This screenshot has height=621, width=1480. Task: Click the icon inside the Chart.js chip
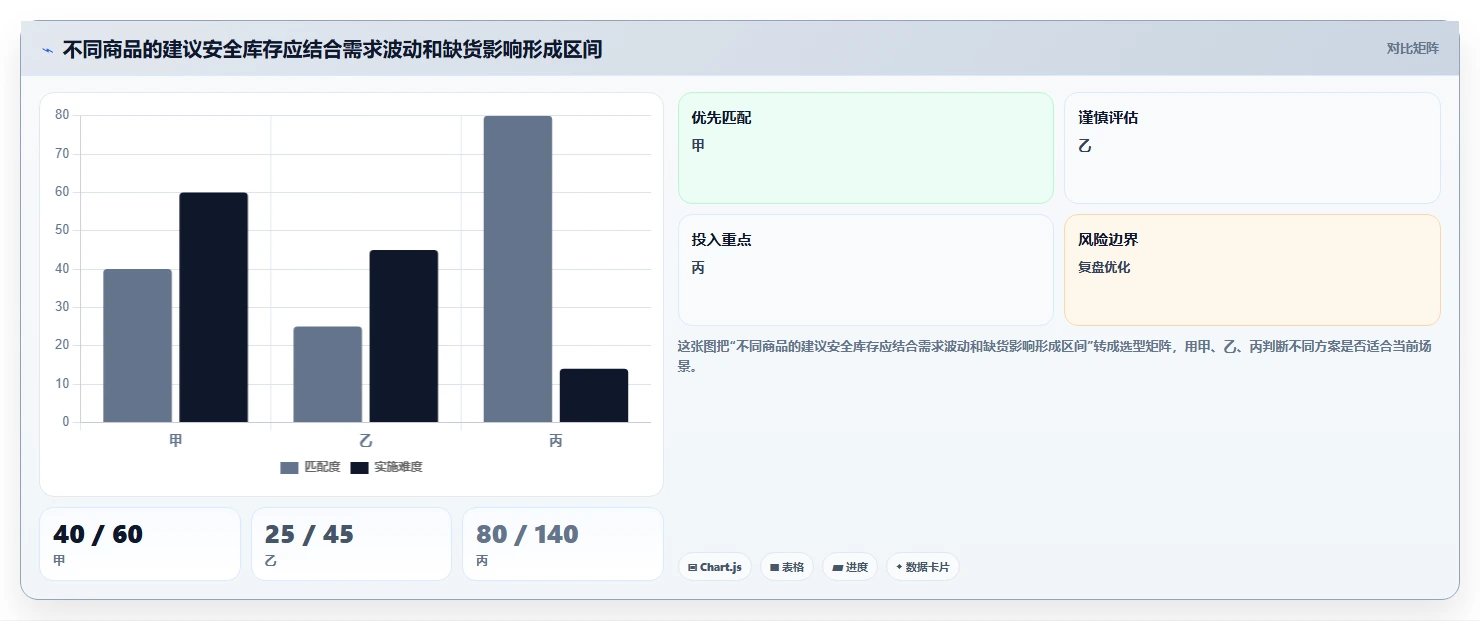point(692,567)
